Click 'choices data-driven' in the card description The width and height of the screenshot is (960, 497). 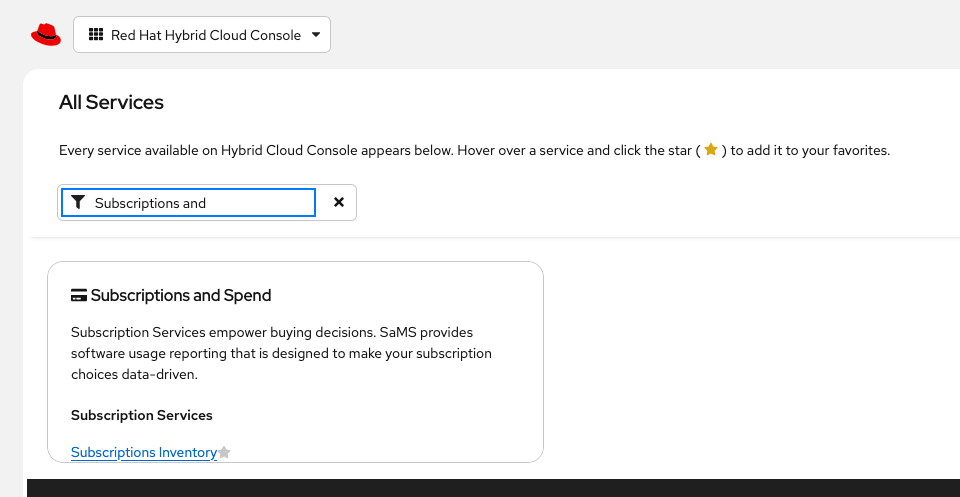tap(134, 375)
